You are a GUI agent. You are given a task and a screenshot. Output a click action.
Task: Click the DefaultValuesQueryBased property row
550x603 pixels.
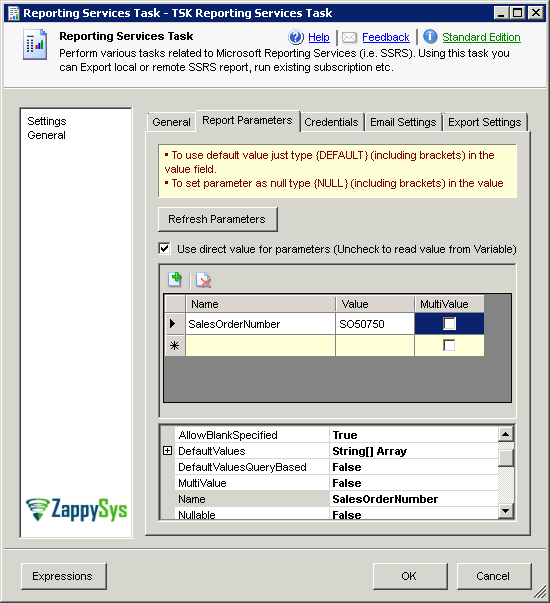point(337,467)
